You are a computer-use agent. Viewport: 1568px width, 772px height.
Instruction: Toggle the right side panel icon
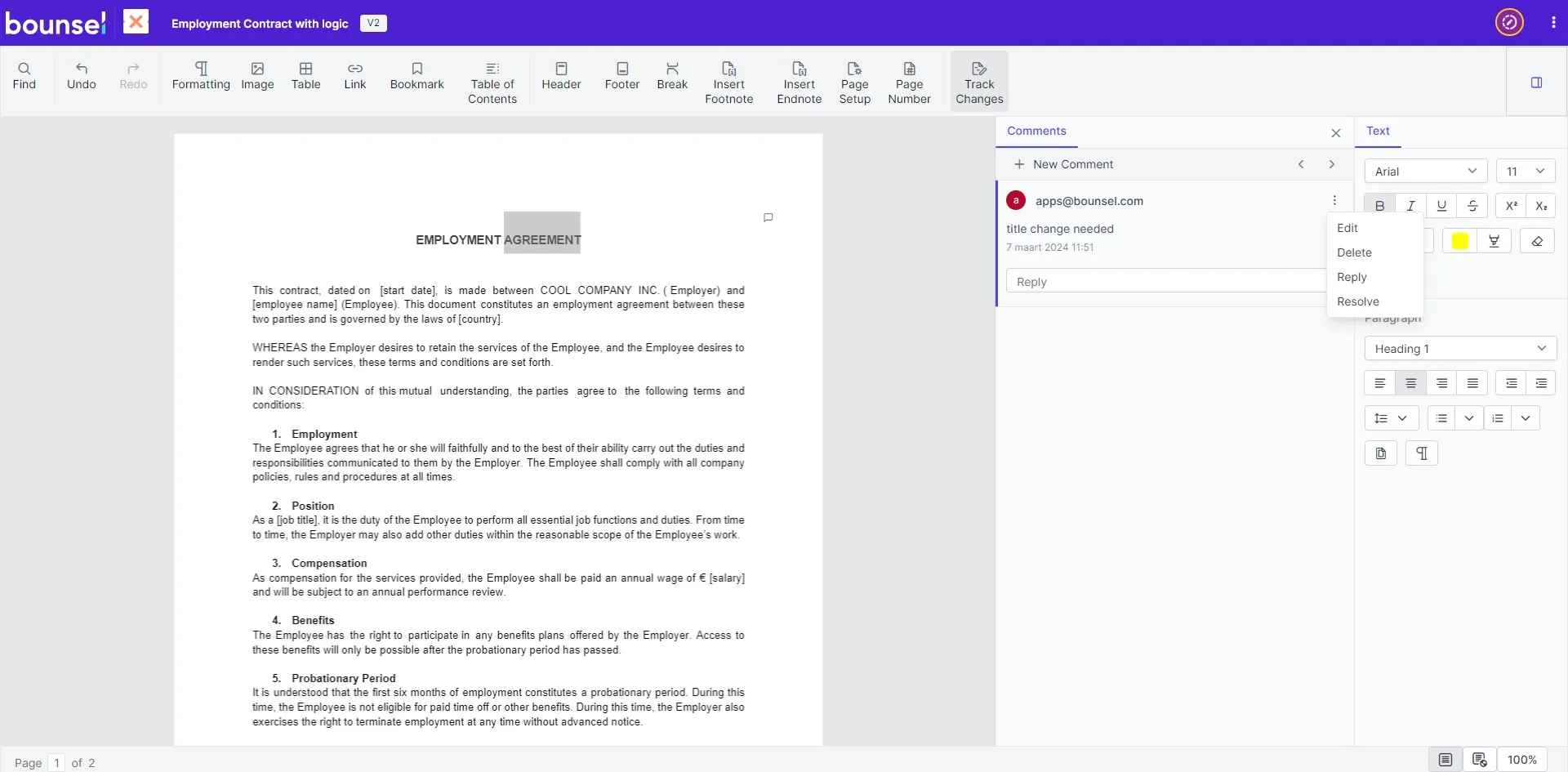point(1536,83)
